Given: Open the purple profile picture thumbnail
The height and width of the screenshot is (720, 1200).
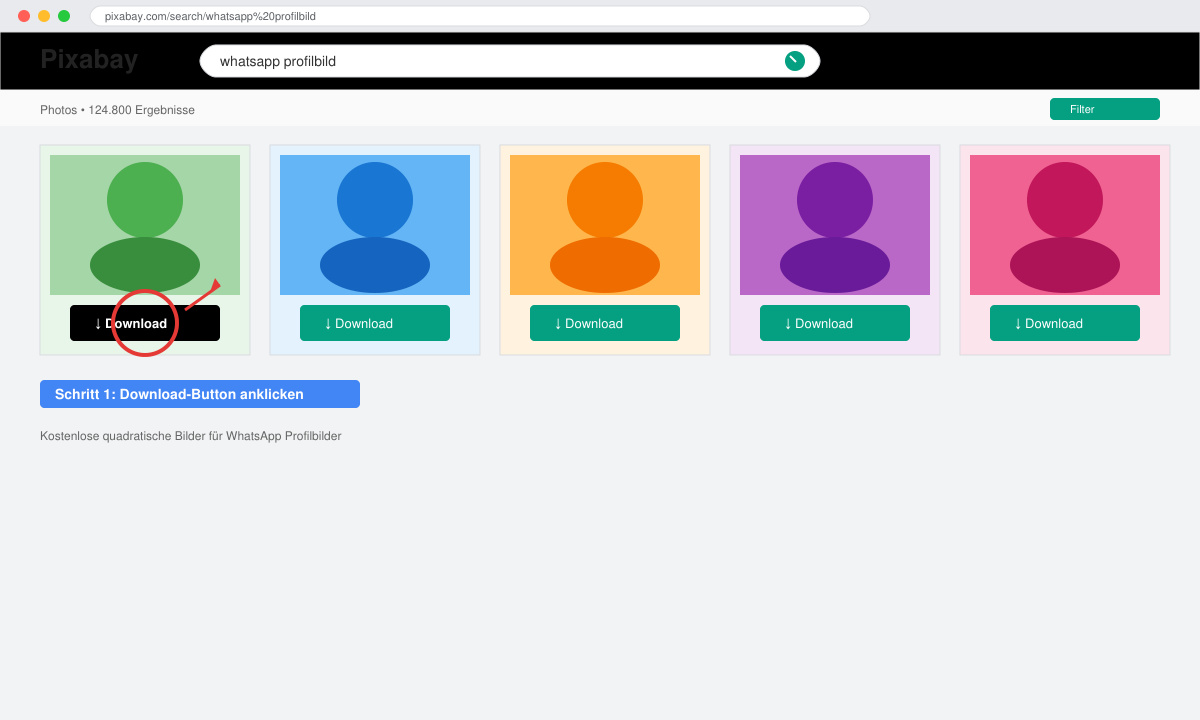Looking at the screenshot, I should [835, 225].
